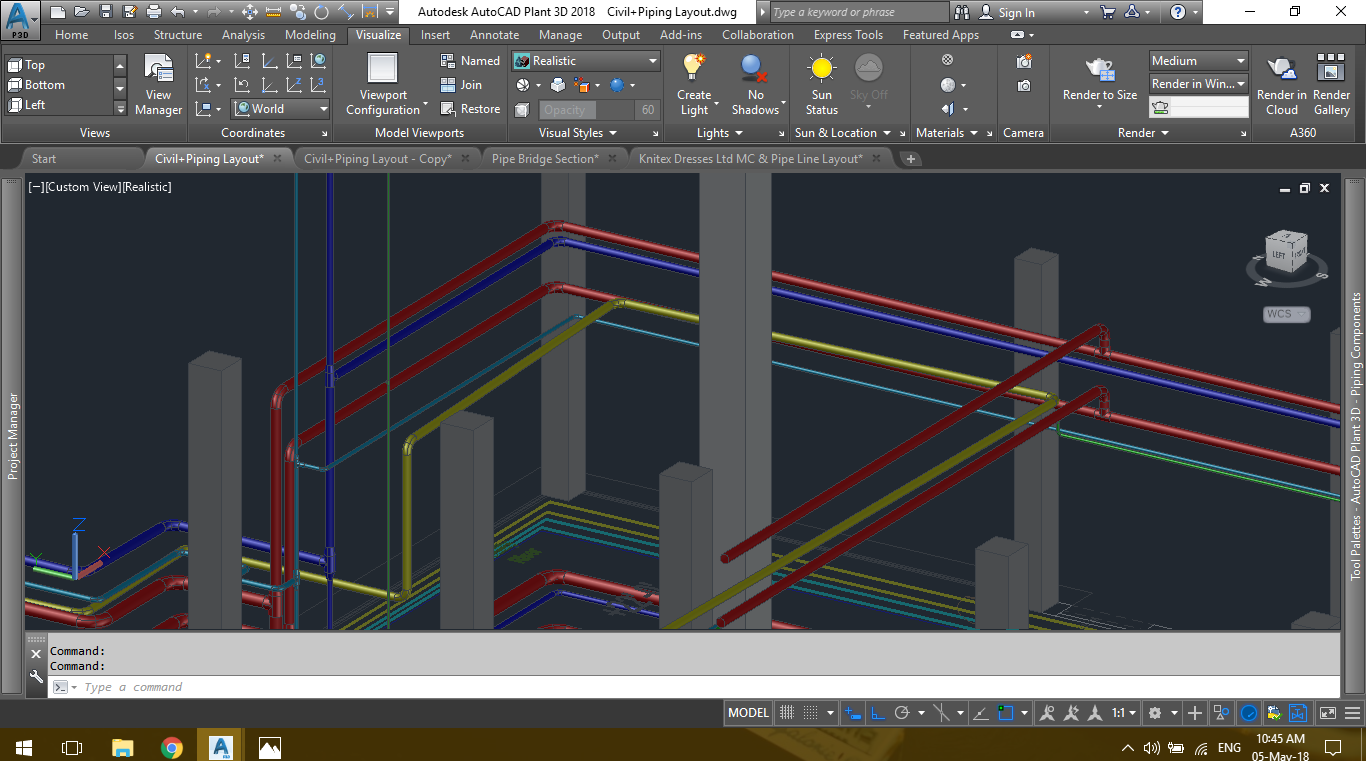Toggle grid display in status bar
Image resolution: width=1366 pixels, height=761 pixels.
tap(787, 712)
